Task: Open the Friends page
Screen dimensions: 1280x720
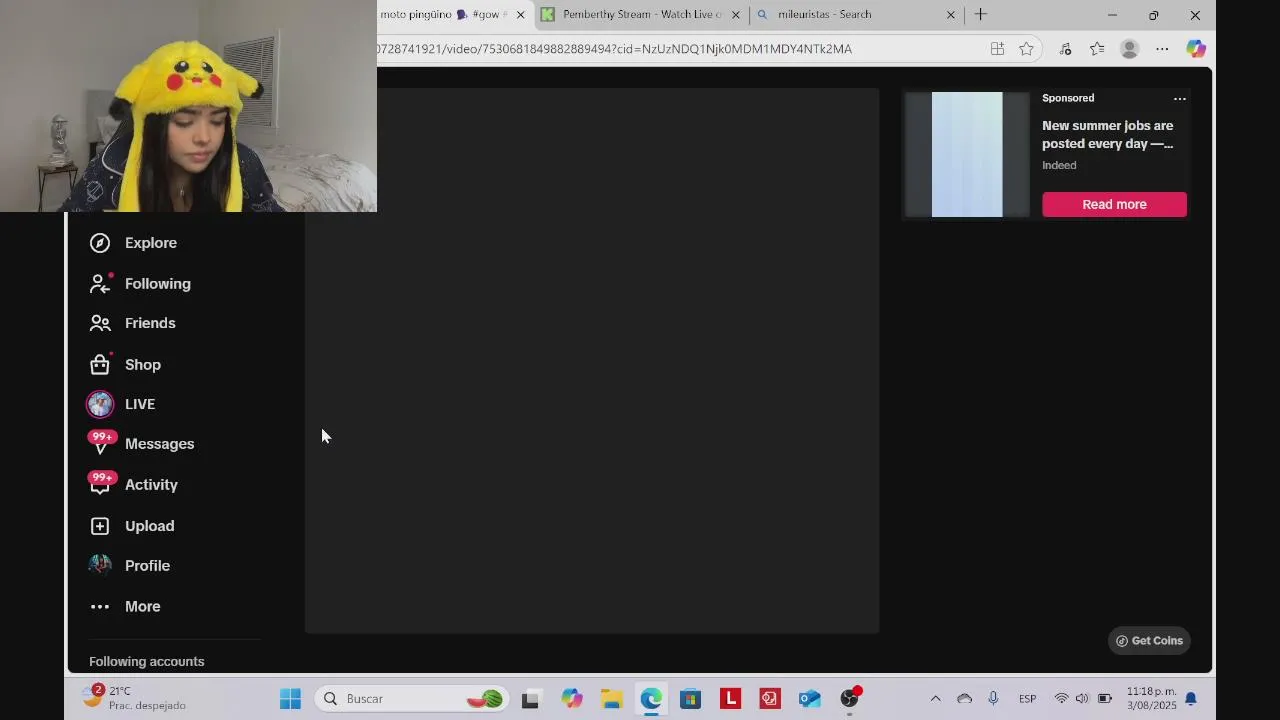Action: coord(132,323)
